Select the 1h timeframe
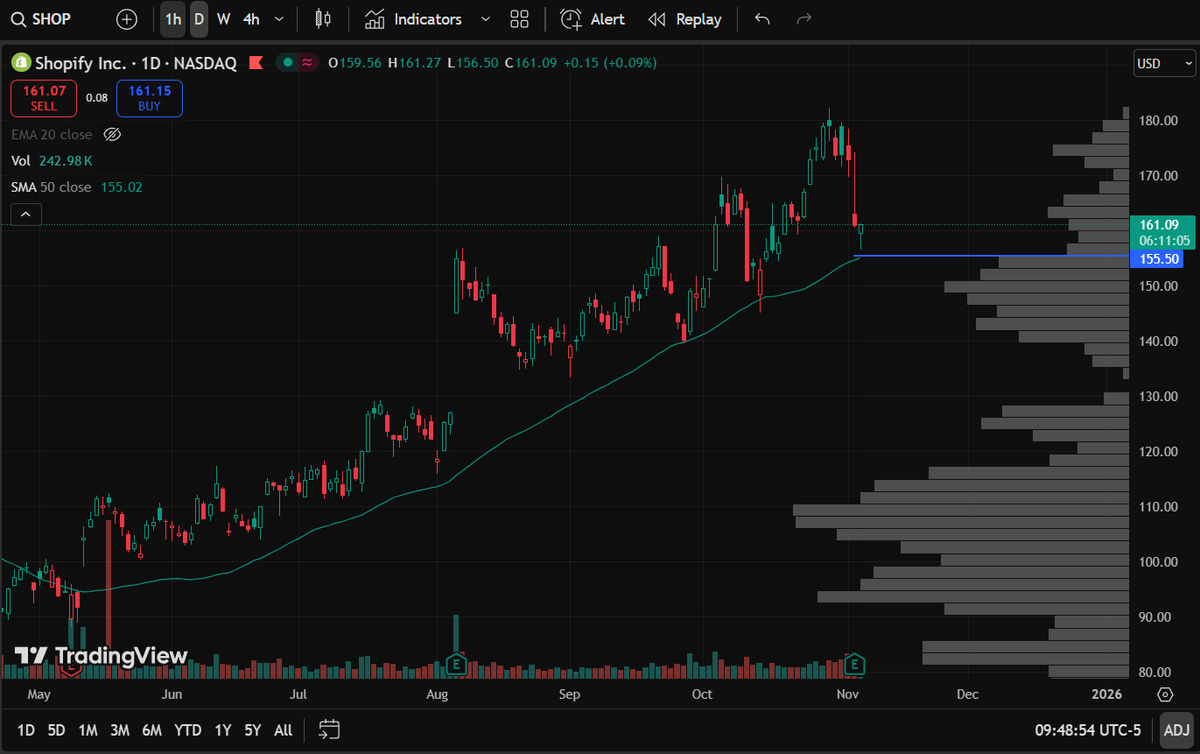This screenshot has height=754, width=1200. coord(173,19)
